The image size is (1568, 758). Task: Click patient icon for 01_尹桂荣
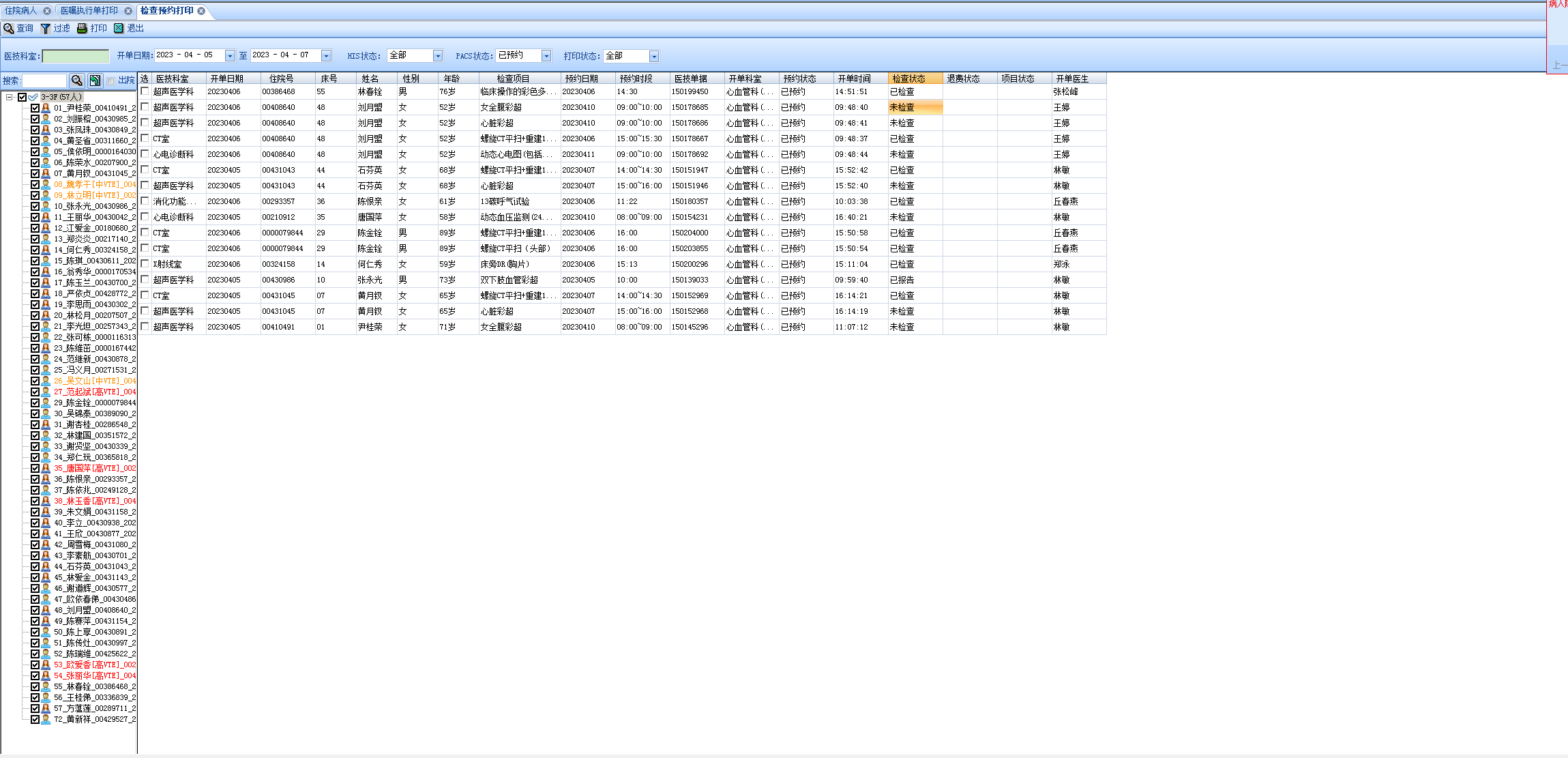pos(46,108)
